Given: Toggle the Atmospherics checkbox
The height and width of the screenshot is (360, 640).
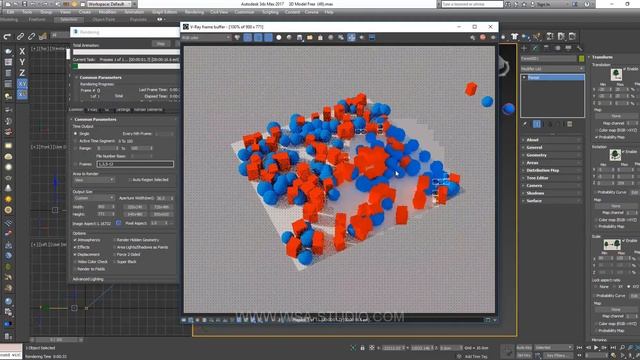Looking at the screenshot, I should (x=75, y=240).
